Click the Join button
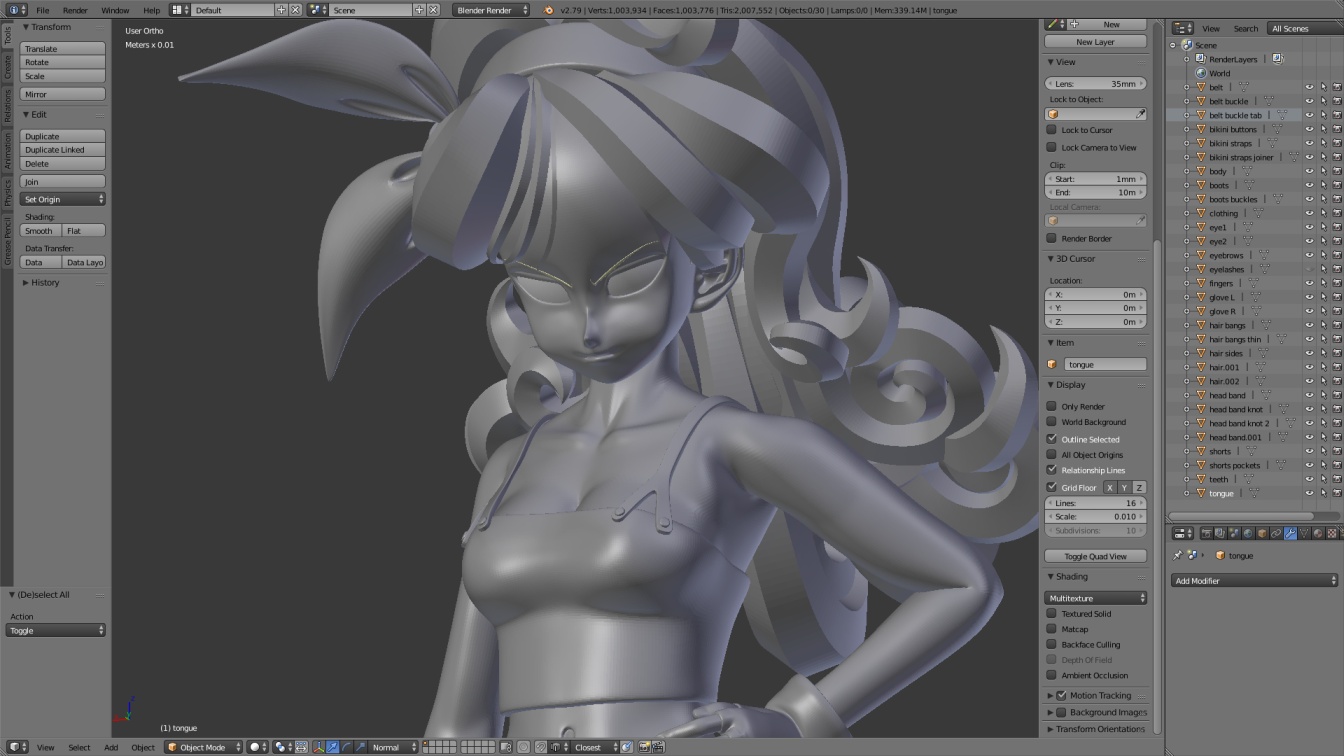1344x756 pixels. [x=63, y=181]
